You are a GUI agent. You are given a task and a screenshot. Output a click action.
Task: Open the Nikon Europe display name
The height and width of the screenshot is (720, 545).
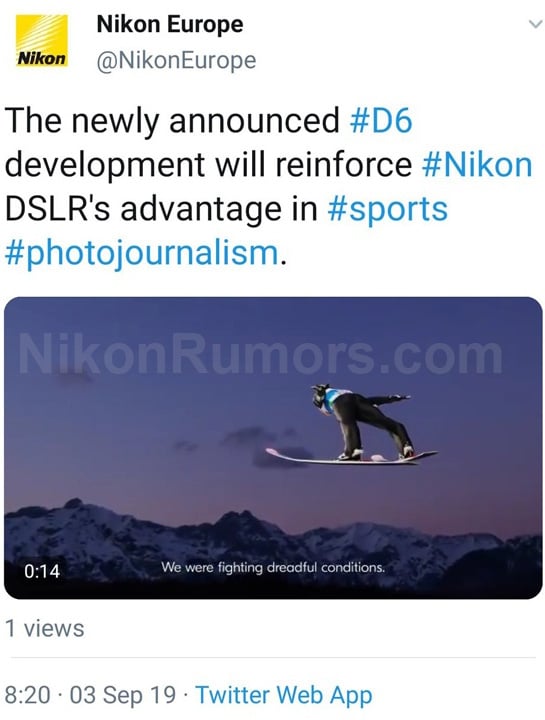(170, 25)
